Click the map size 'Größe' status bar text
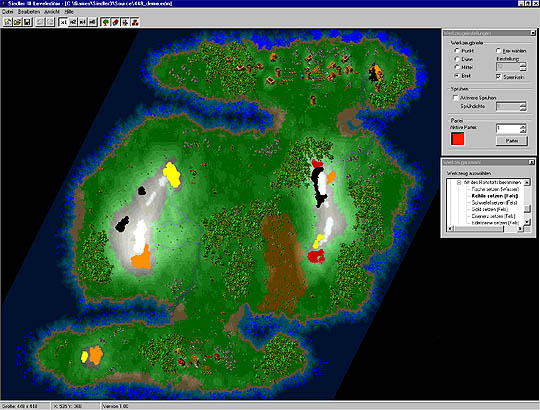Image resolution: width=540 pixels, height=410 pixels. click(20, 406)
